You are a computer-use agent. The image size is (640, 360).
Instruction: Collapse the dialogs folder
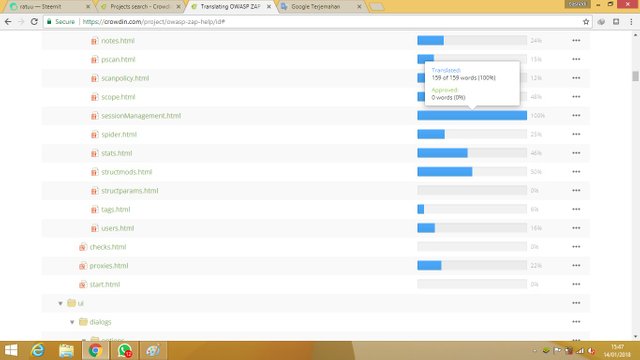pyautogui.click(x=72, y=322)
